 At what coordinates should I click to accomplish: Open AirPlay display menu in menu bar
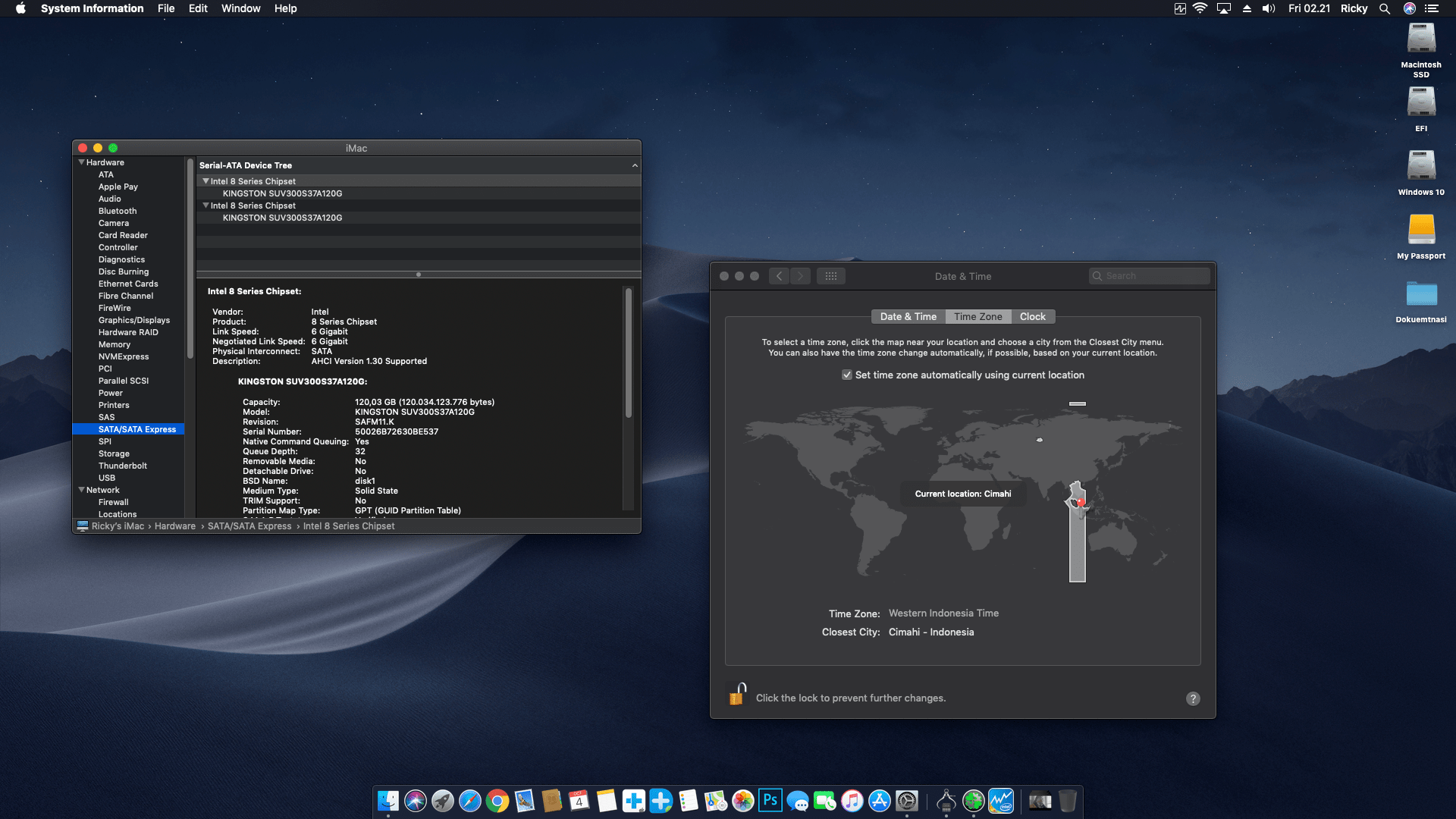tap(1224, 8)
